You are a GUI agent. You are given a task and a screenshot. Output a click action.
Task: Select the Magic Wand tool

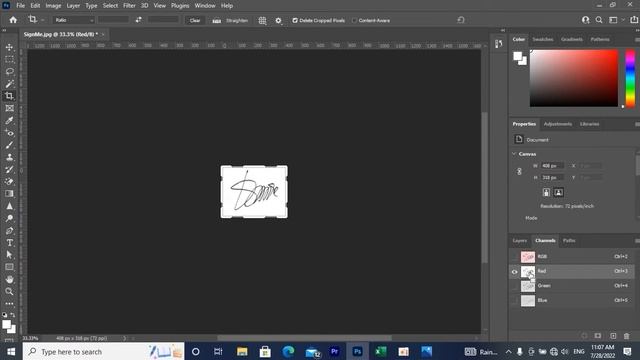[x=9, y=84]
